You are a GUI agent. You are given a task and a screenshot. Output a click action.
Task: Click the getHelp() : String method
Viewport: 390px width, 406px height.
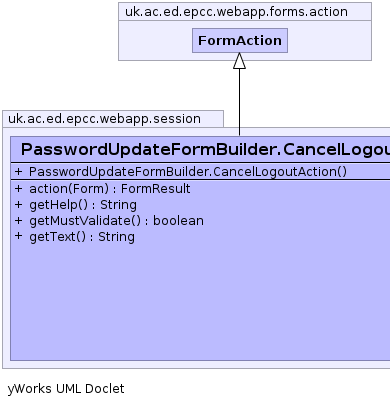[83, 205]
